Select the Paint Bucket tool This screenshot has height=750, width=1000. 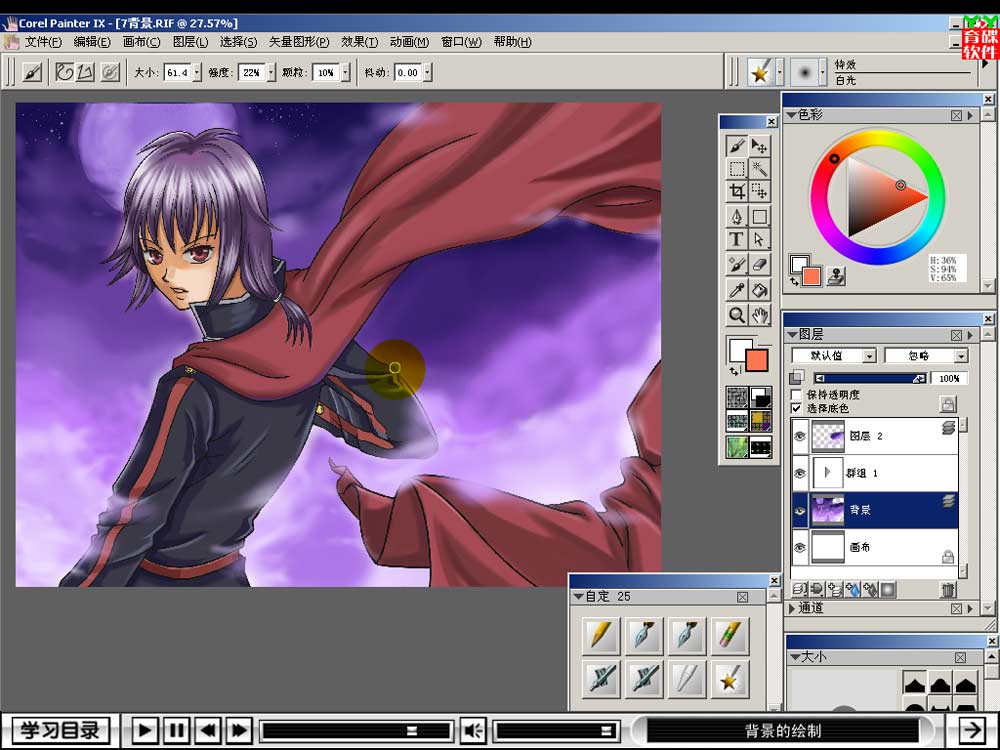pyautogui.click(x=759, y=290)
